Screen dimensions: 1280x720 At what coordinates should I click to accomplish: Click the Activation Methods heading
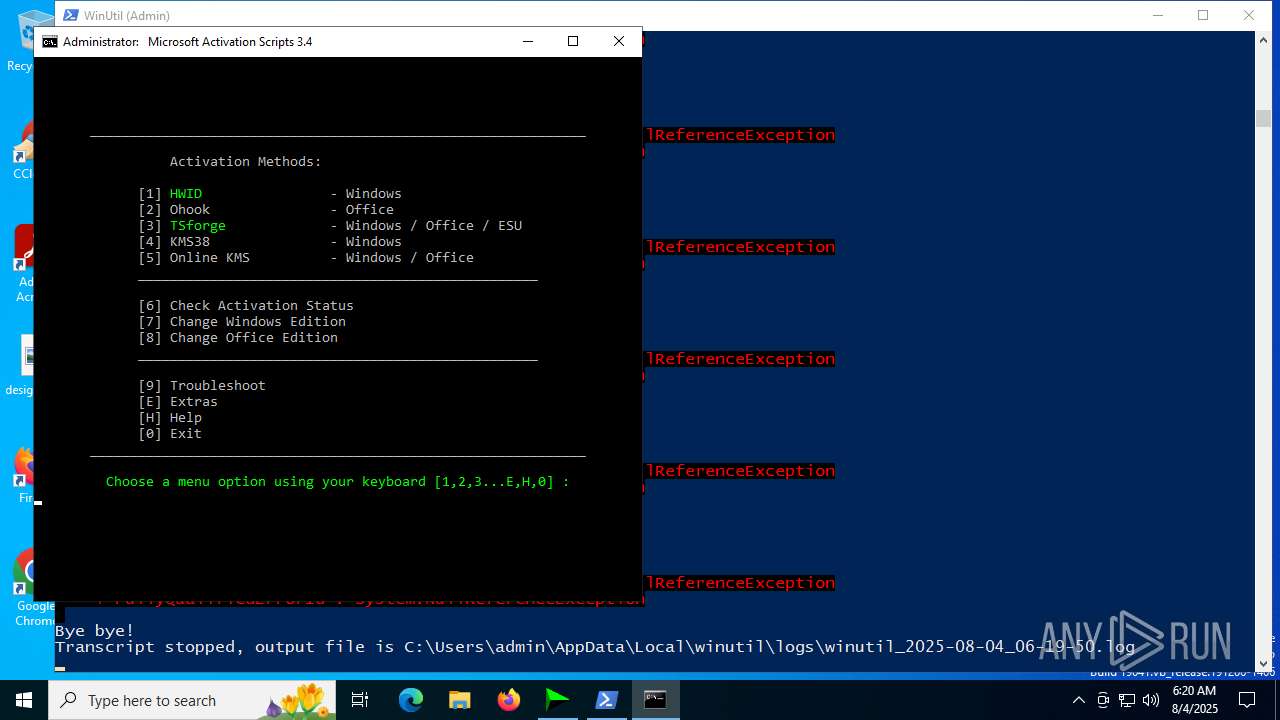click(x=246, y=161)
